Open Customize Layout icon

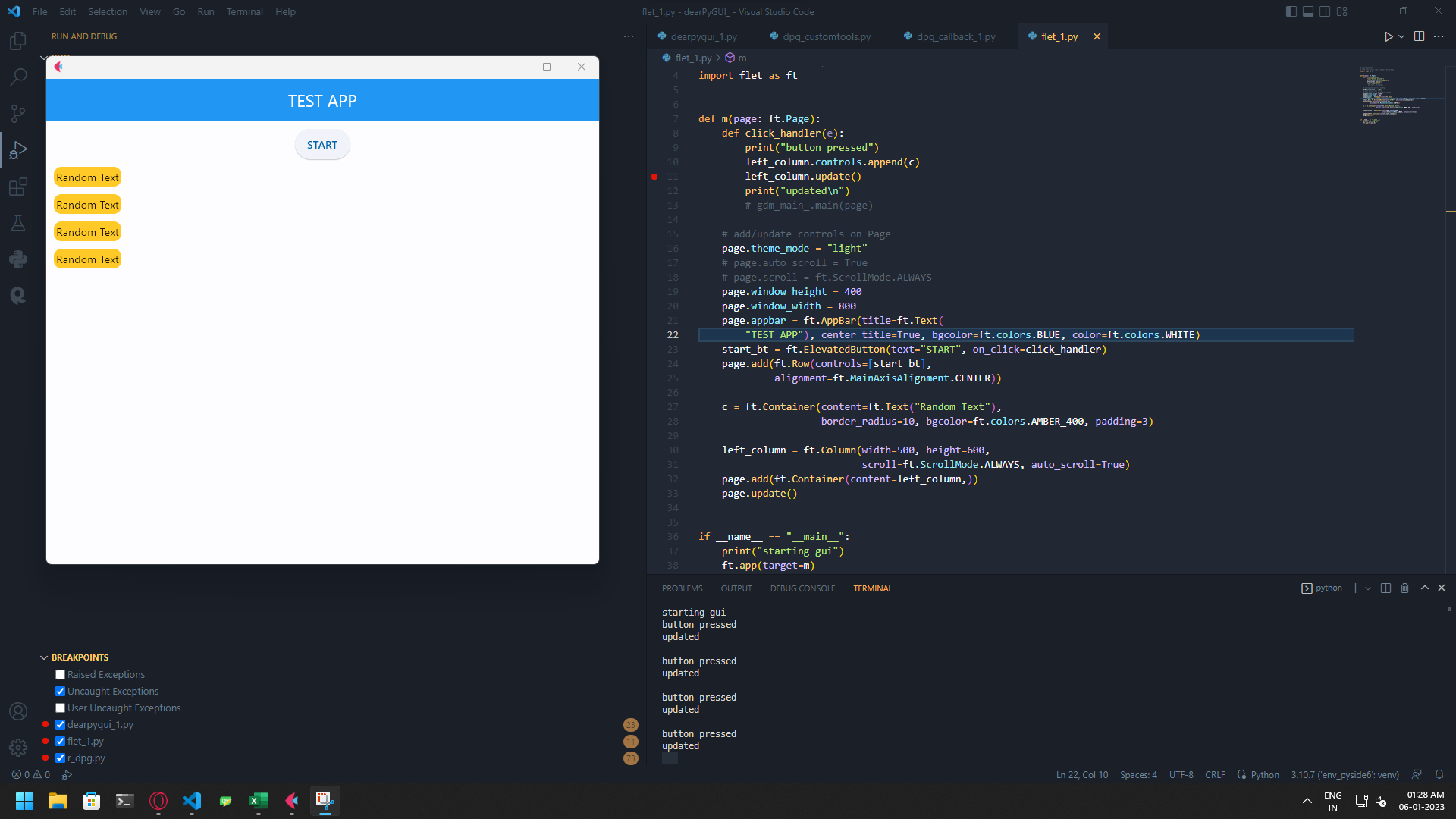[x=1342, y=11]
